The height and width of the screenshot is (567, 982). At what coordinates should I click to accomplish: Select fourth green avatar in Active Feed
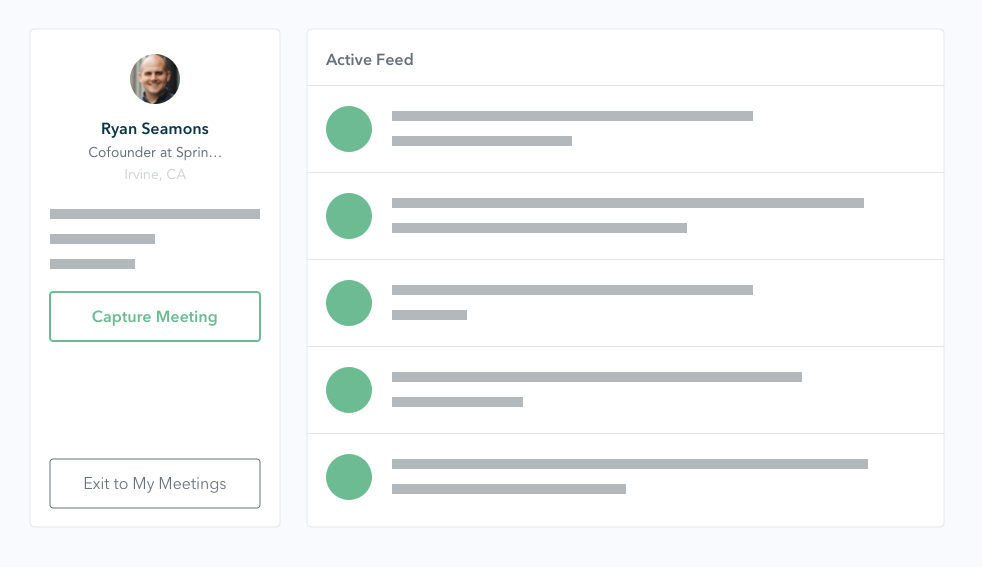coord(349,390)
